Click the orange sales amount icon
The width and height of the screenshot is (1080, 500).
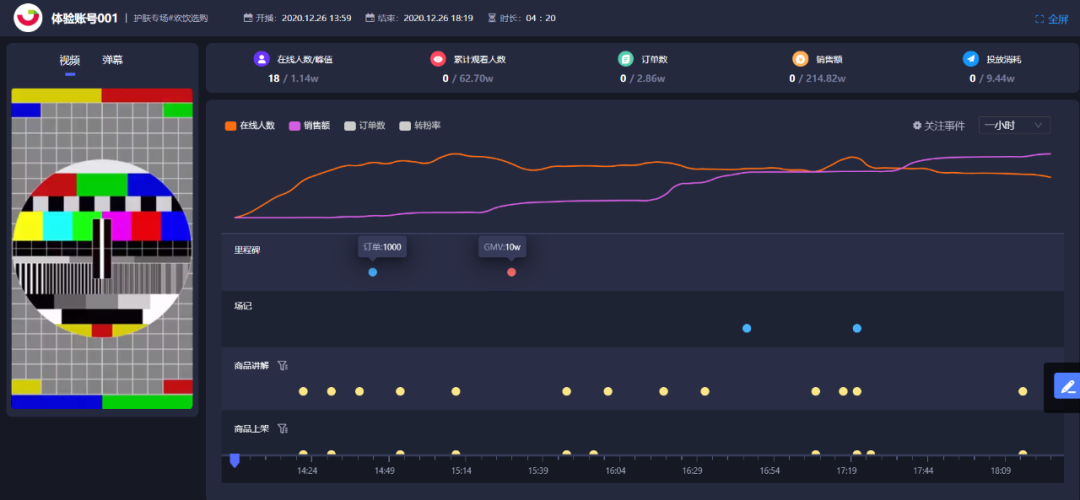coord(800,59)
